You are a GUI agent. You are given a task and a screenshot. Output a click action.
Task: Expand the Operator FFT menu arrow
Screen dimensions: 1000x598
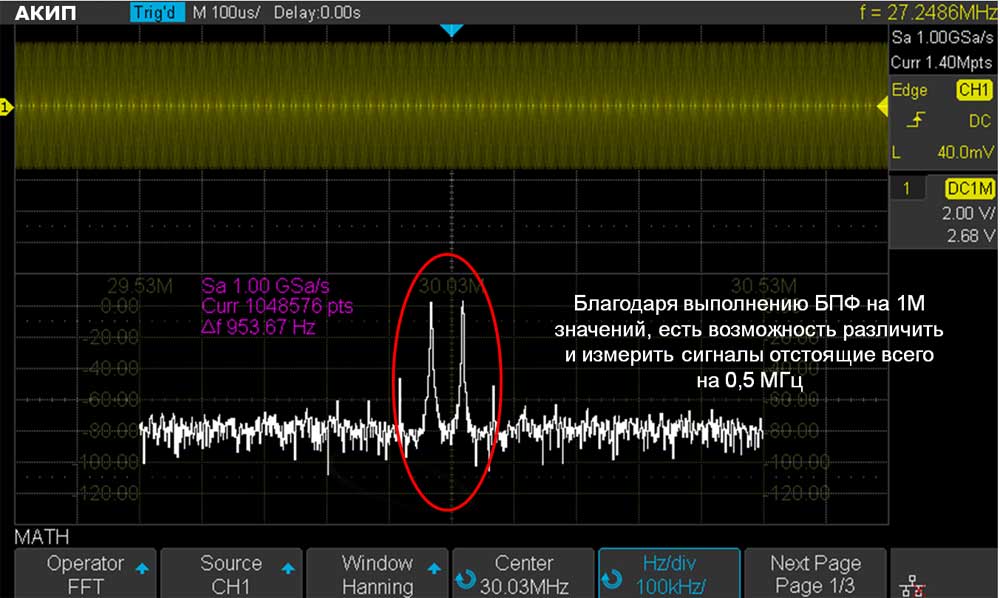click(141, 568)
